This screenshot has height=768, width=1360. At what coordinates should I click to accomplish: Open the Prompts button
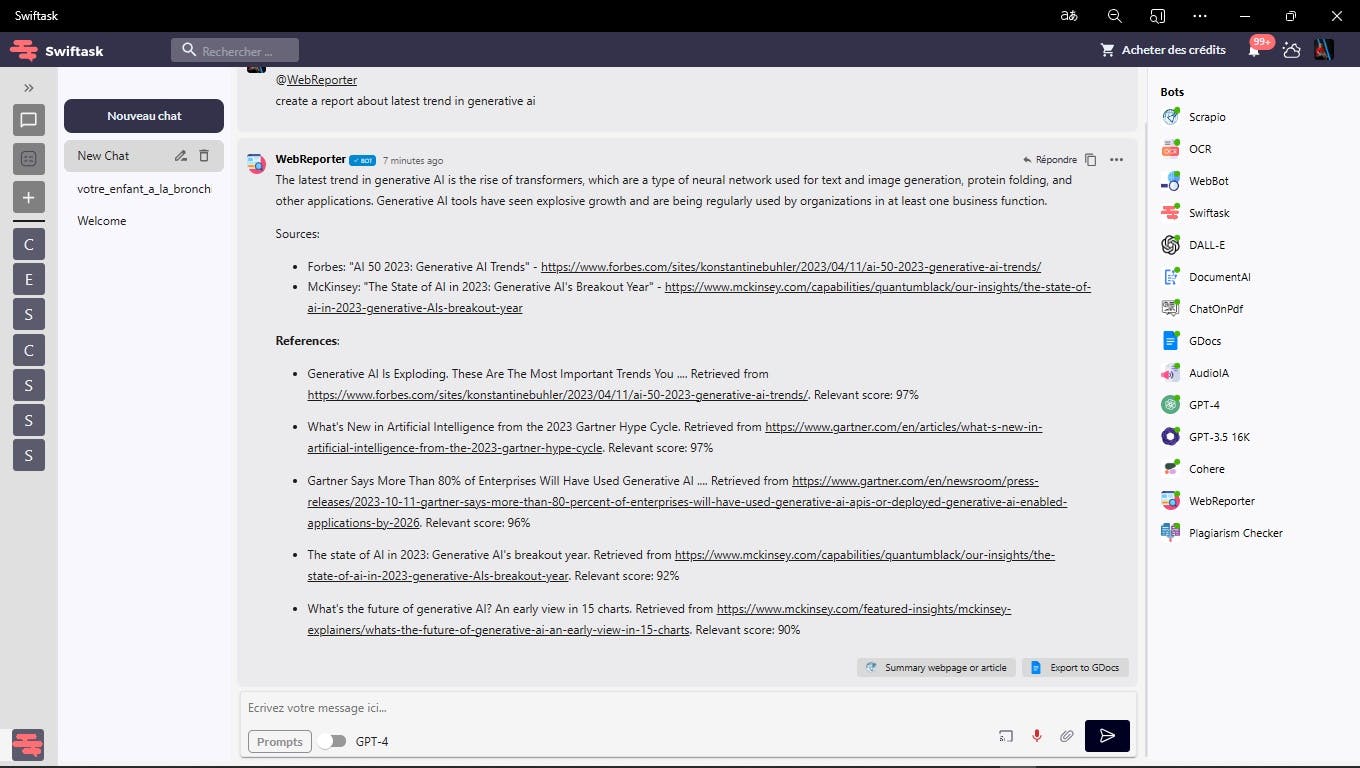click(x=280, y=741)
